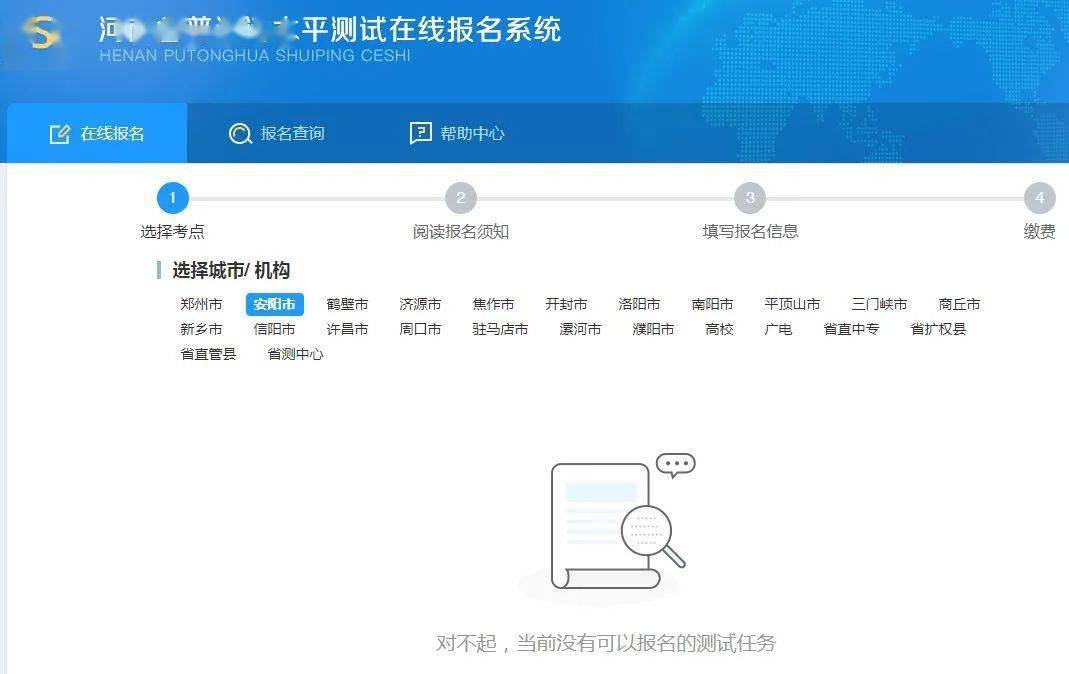Click step 2 circle 阅读报名须知
The height and width of the screenshot is (674, 1069).
461,198
